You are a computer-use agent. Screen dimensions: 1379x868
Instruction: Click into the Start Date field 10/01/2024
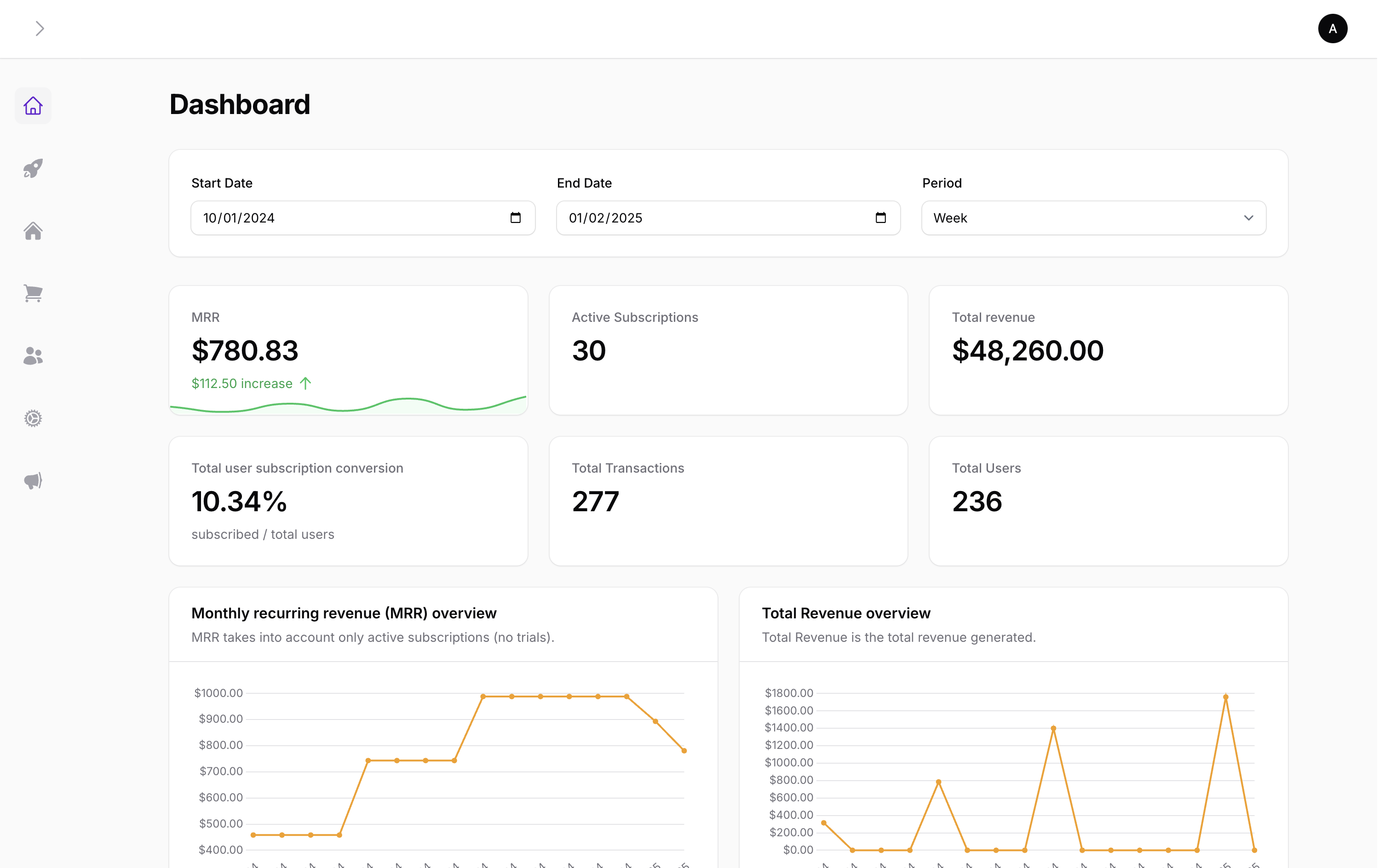pyautogui.click(x=344, y=217)
